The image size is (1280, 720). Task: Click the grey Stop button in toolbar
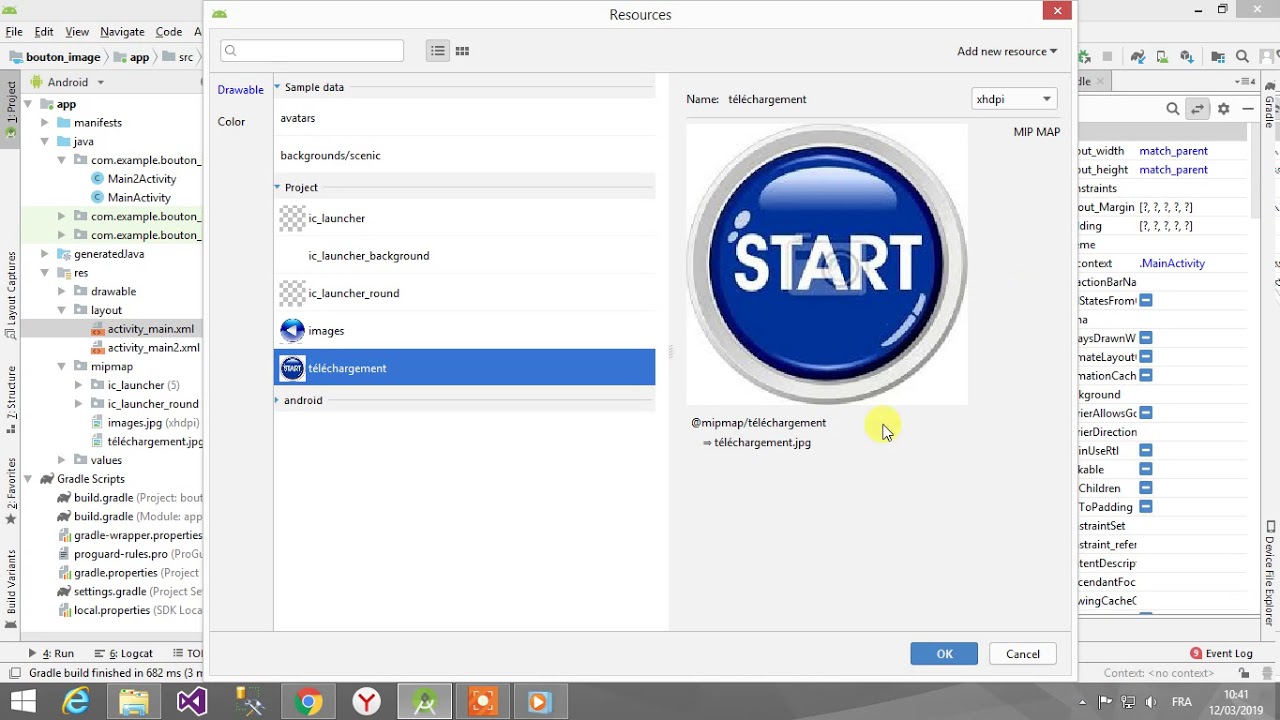click(1108, 57)
